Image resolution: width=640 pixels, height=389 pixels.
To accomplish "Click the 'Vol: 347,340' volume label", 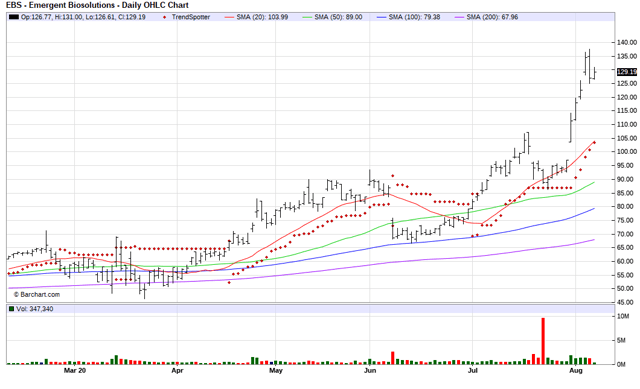I will [35, 309].
